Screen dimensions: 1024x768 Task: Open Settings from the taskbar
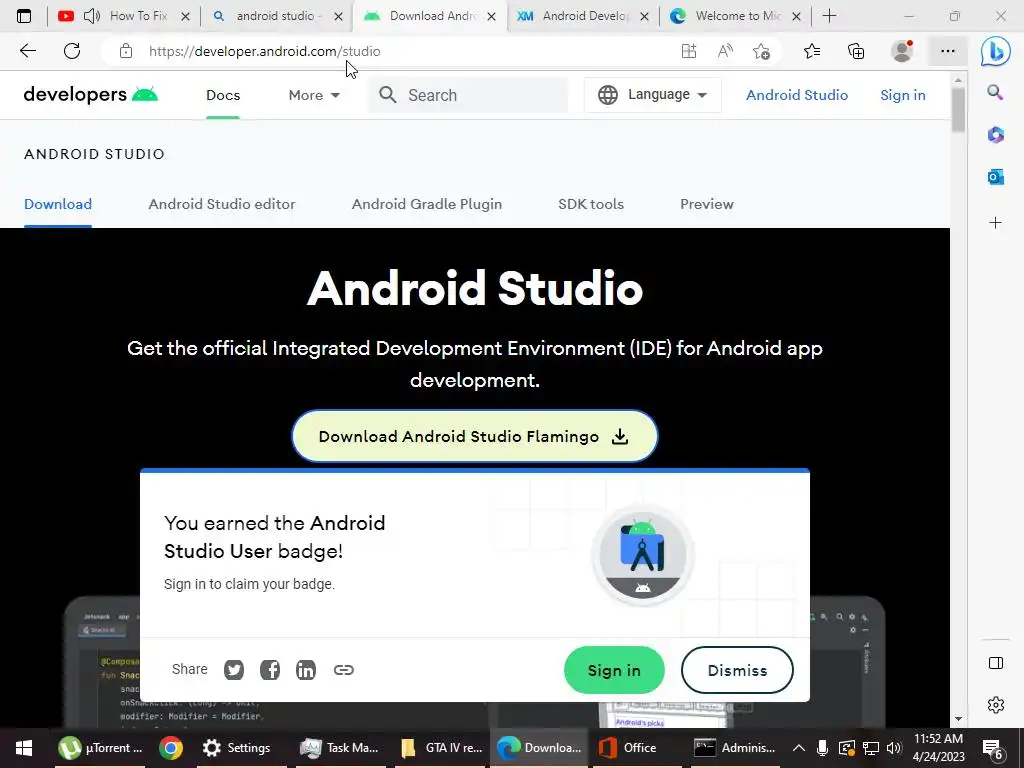[x=236, y=748]
